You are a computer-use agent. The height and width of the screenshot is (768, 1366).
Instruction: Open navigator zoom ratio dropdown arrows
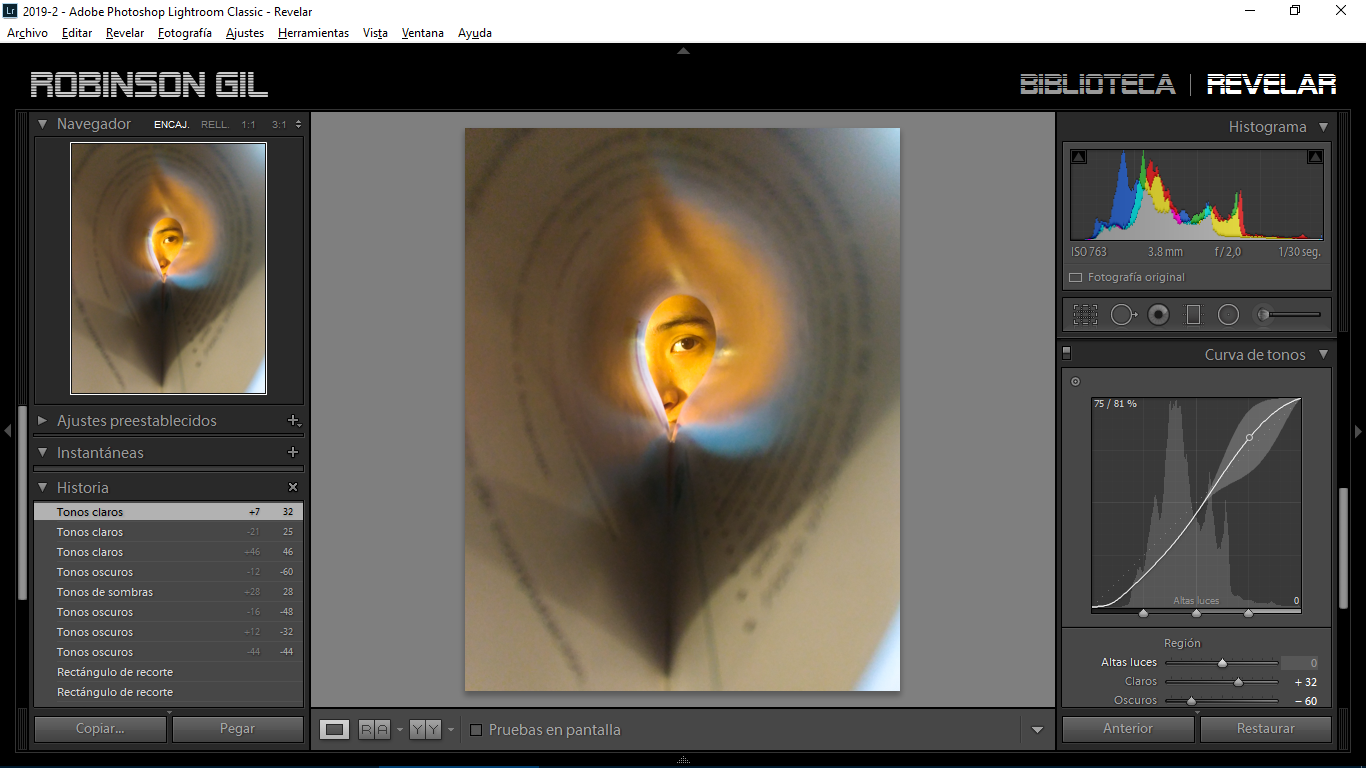(298, 124)
